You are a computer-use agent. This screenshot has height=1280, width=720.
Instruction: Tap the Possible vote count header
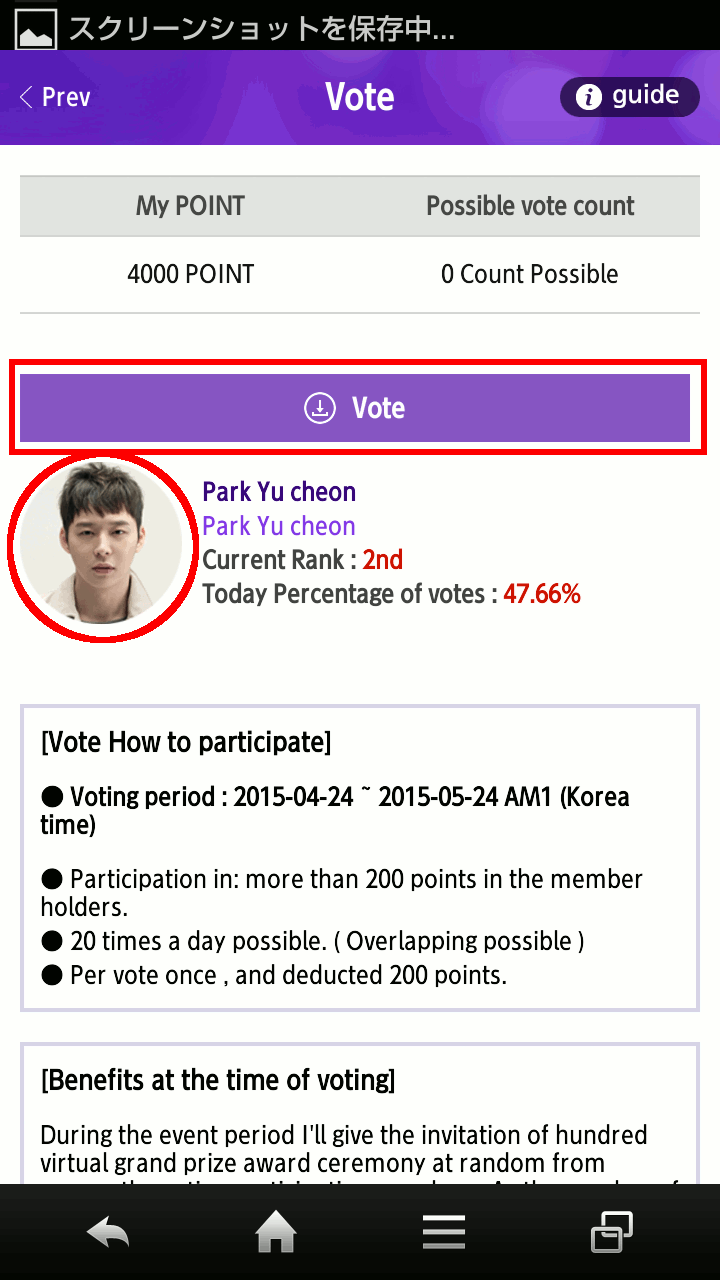coord(530,206)
